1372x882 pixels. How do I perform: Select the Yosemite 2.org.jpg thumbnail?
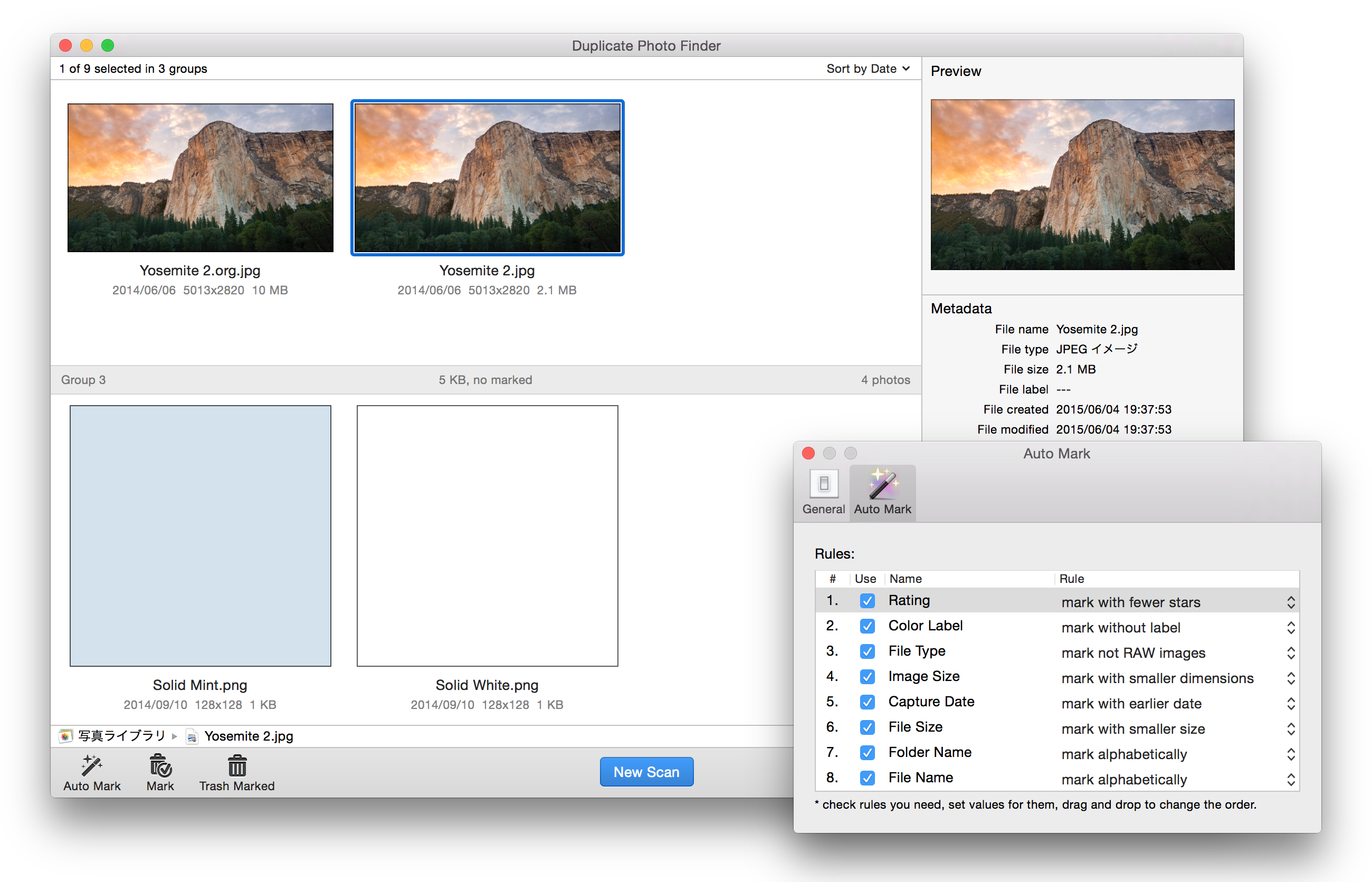click(x=200, y=178)
